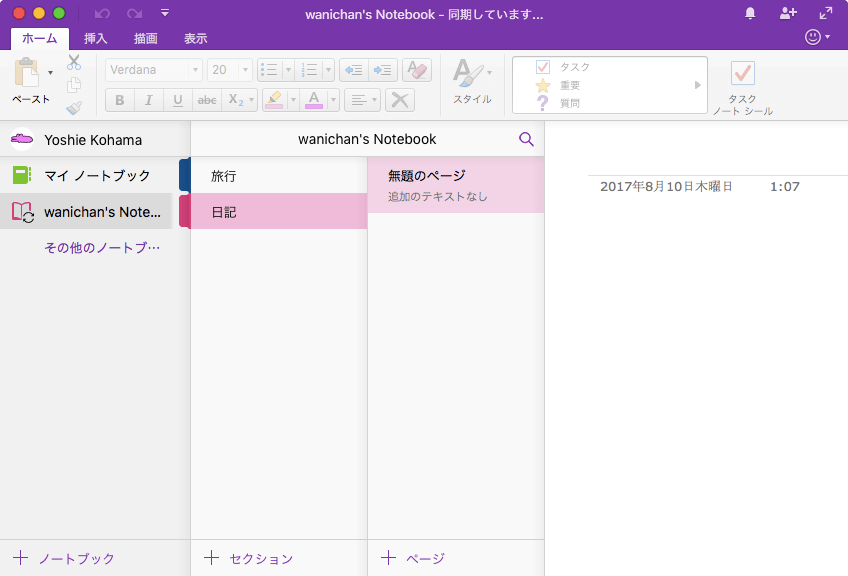Open the smiley feedback menu
The image size is (848, 576).
point(817,37)
